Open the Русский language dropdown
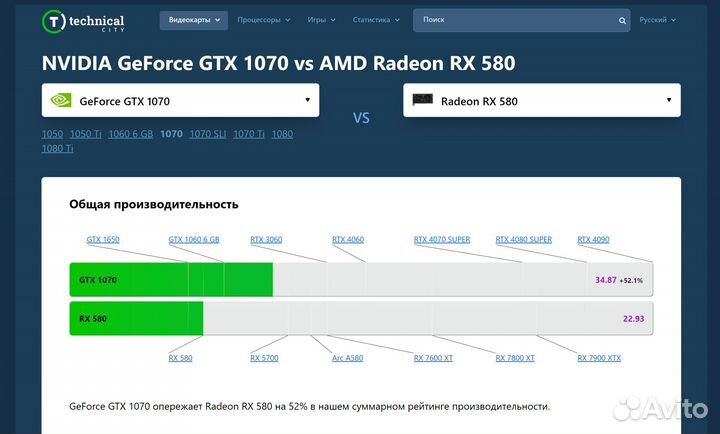 tap(658, 20)
